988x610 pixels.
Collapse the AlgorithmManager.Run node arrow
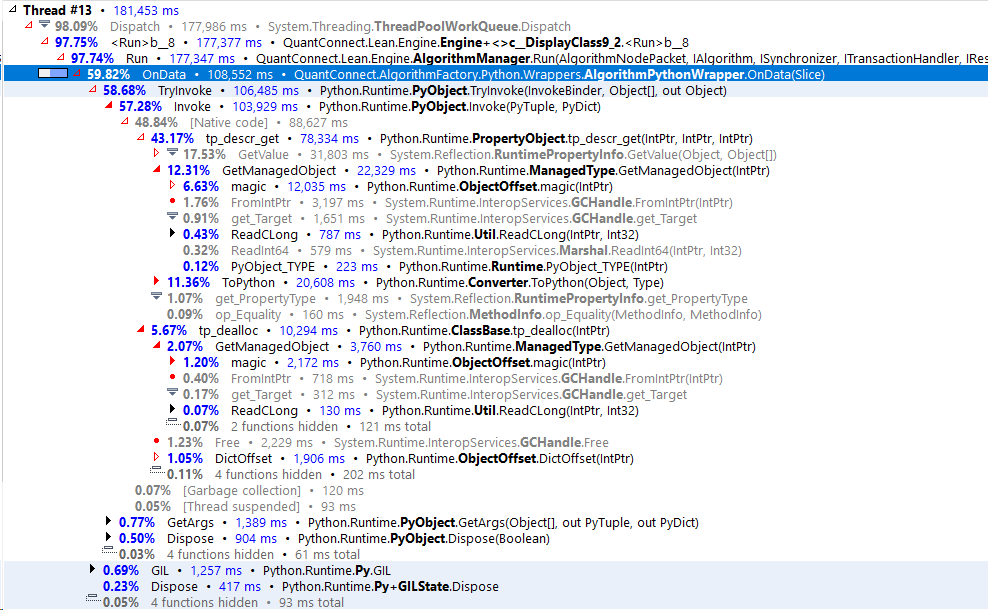[x=60, y=57]
